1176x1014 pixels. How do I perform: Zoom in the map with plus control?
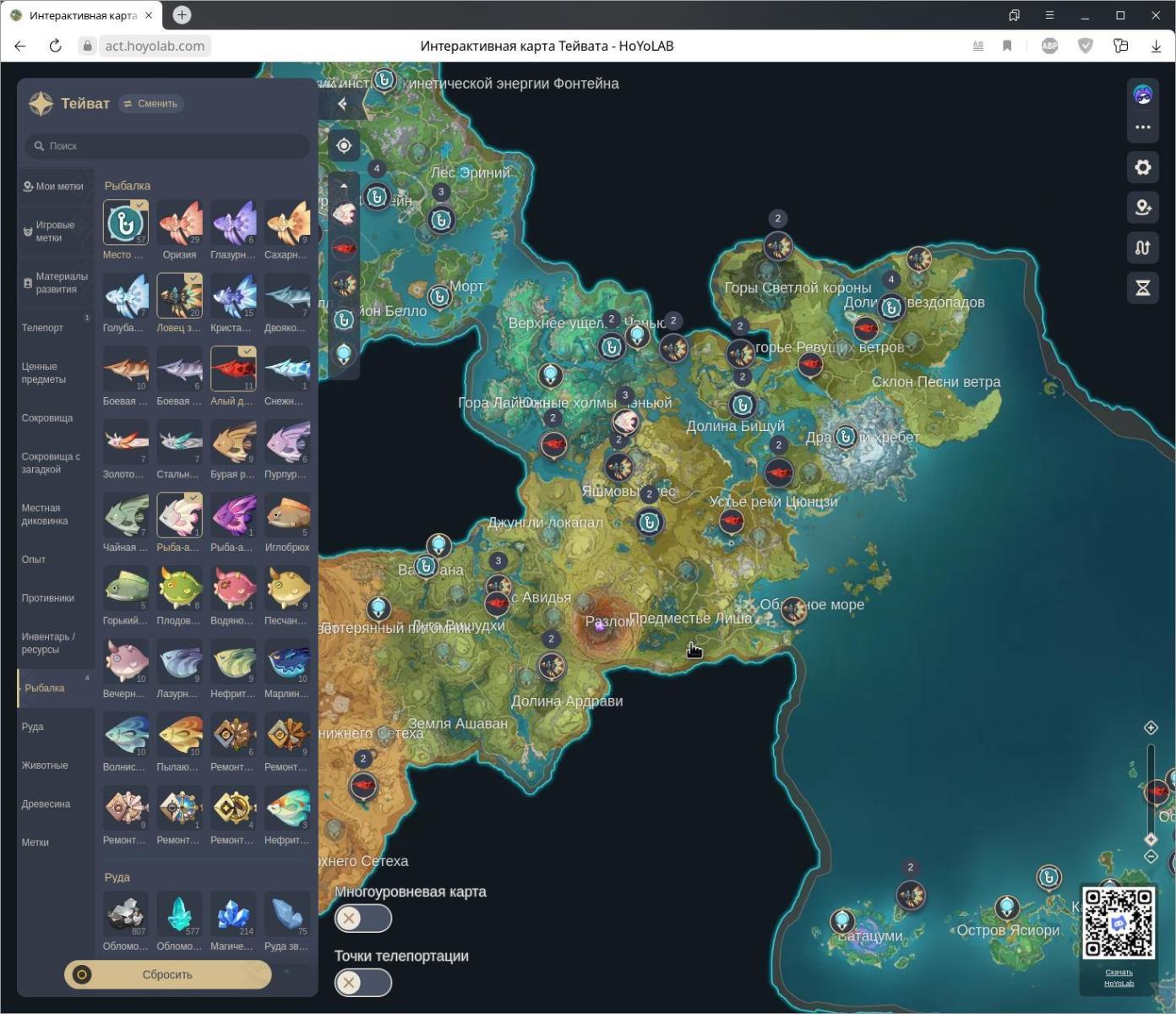pos(1151,728)
